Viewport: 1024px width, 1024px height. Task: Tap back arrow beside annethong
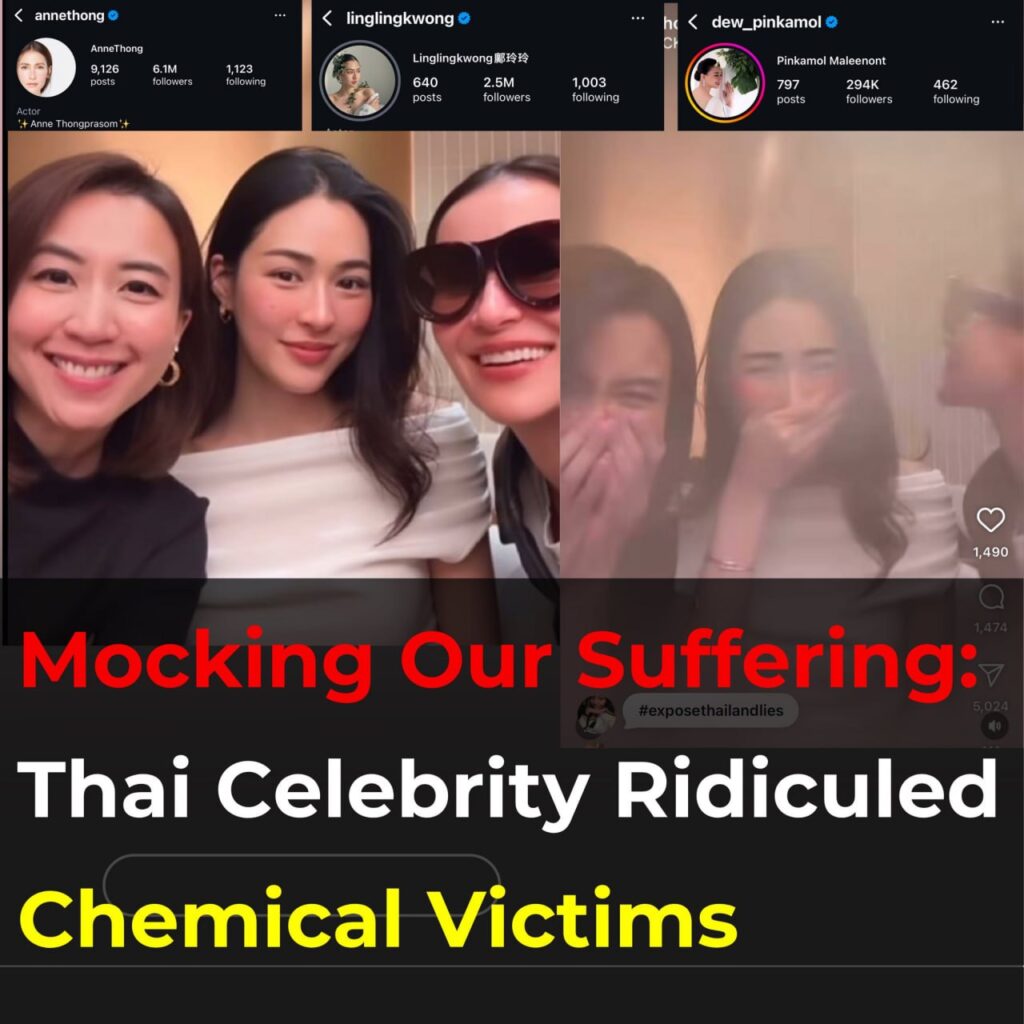point(18,15)
